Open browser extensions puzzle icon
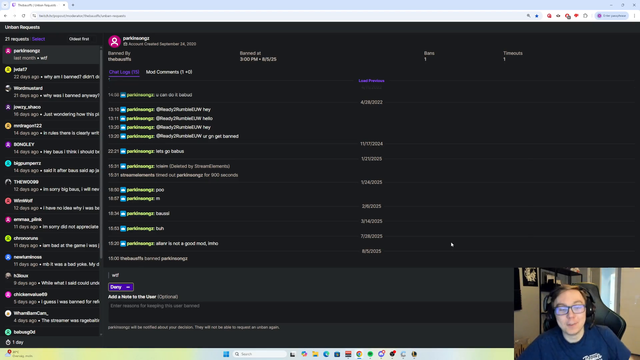This screenshot has height=360, width=640. tap(585, 16)
